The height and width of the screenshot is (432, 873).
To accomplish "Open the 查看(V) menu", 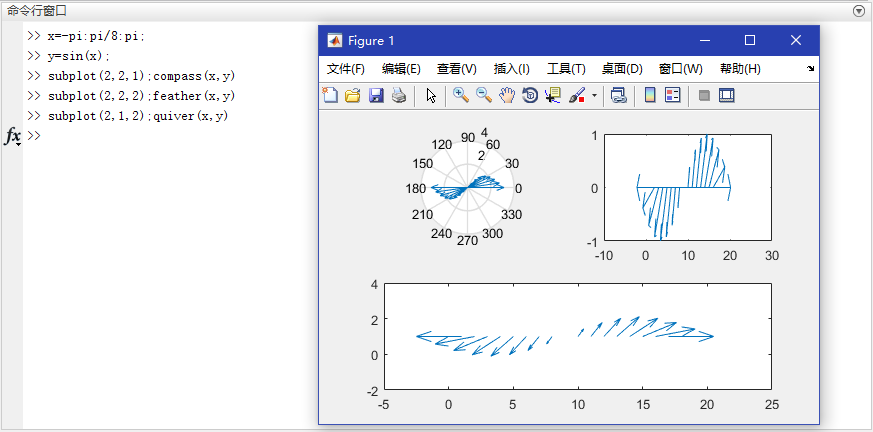I will (x=457, y=69).
